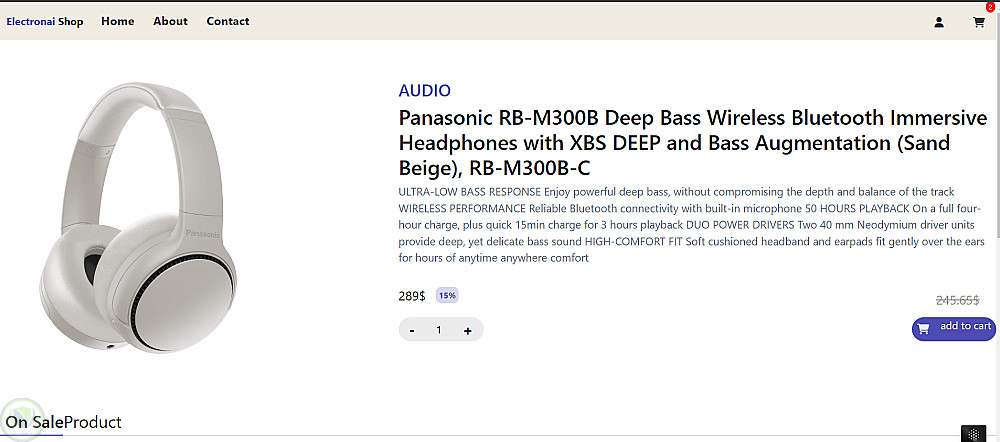Open the shopping cart icon in header

[978, 22]
